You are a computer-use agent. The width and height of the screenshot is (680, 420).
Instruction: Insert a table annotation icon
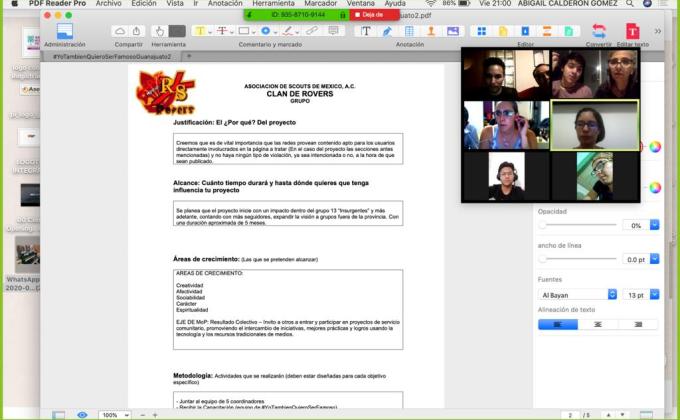tap(409, 31)
